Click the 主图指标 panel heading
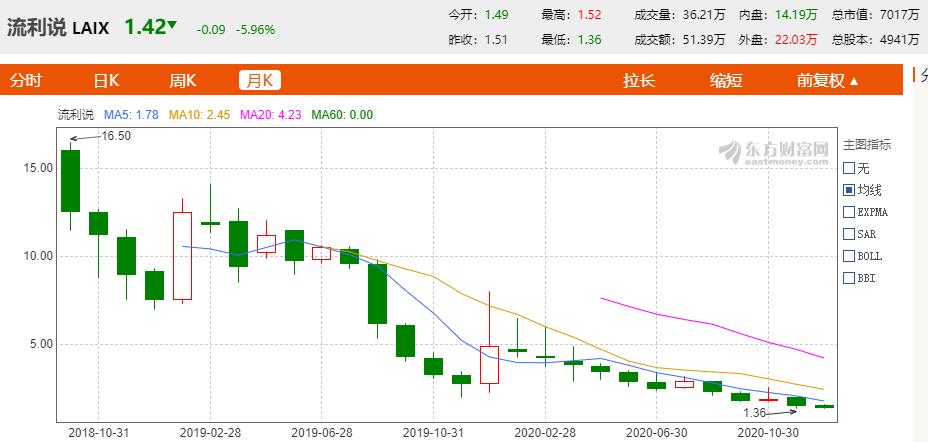 866,145
